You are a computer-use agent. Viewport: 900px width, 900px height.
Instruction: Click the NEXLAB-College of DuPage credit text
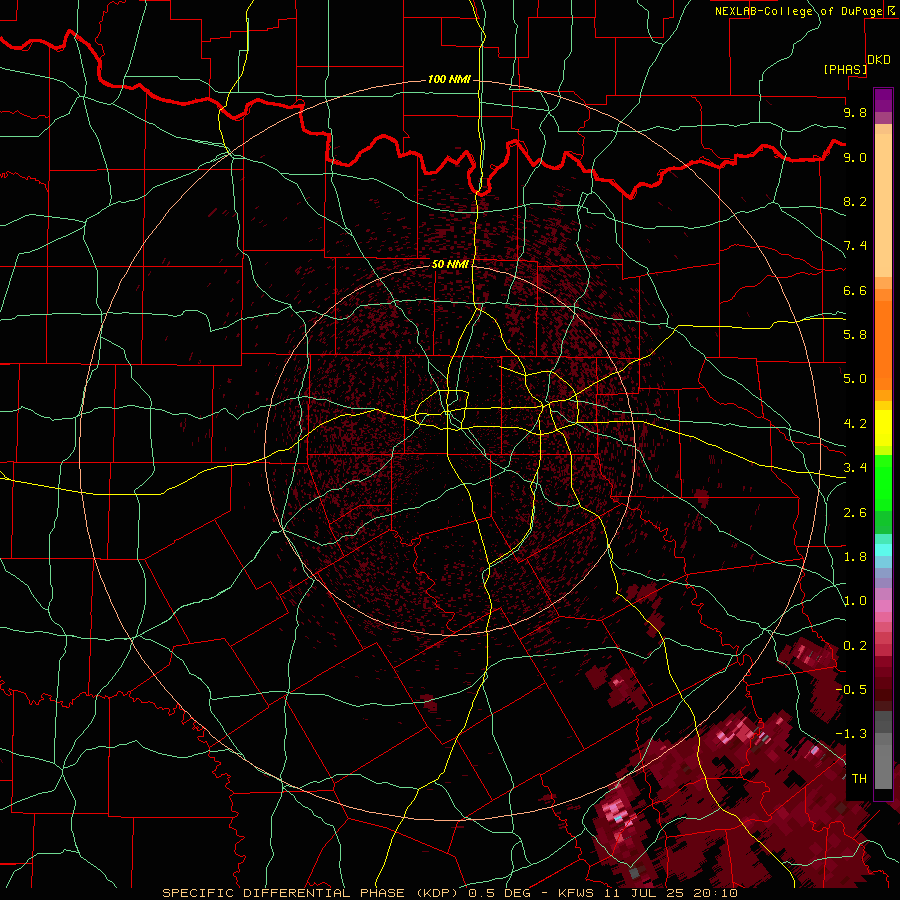click(x=798, y=11)
